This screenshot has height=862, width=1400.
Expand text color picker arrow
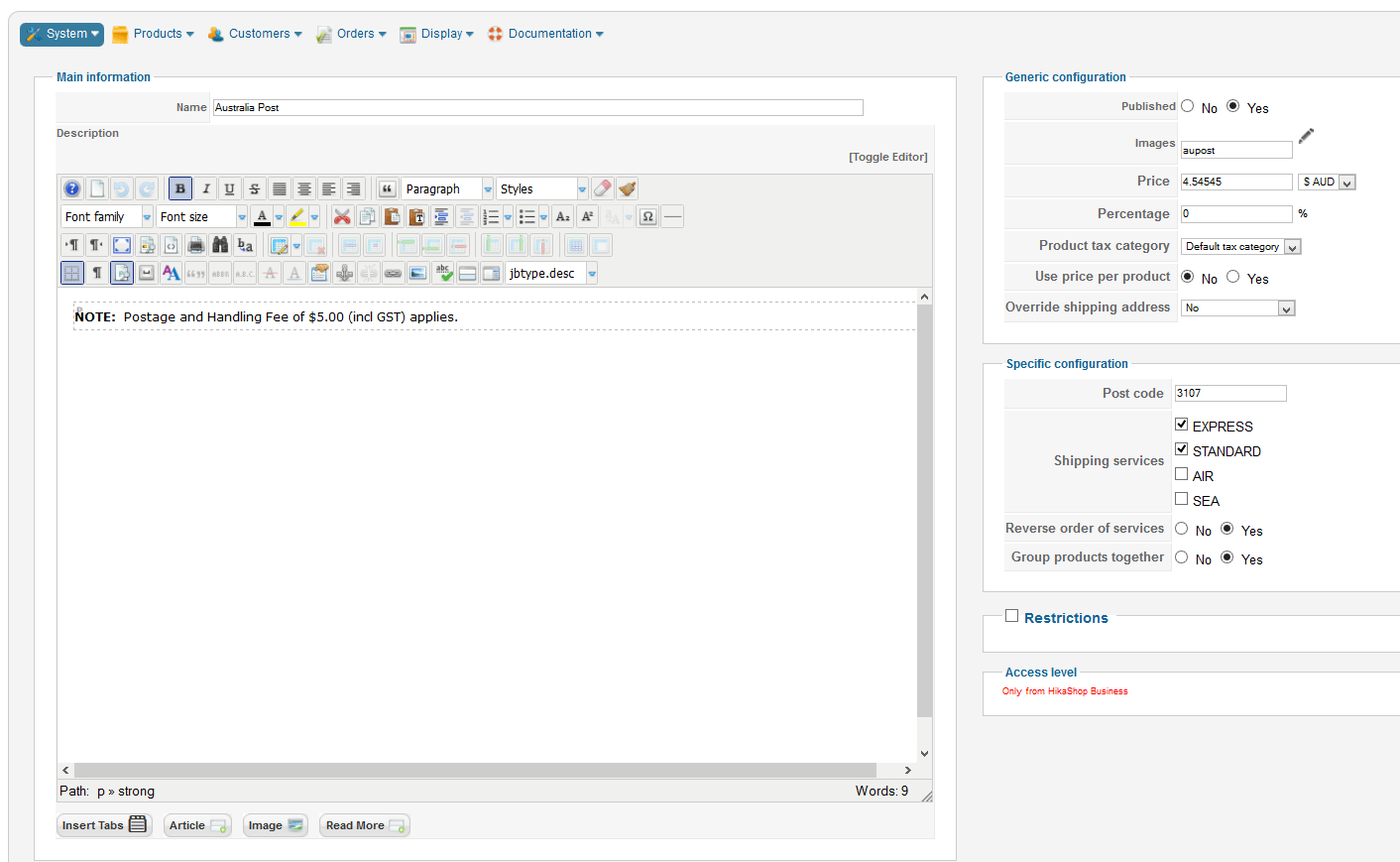click(x=279, y=217)
